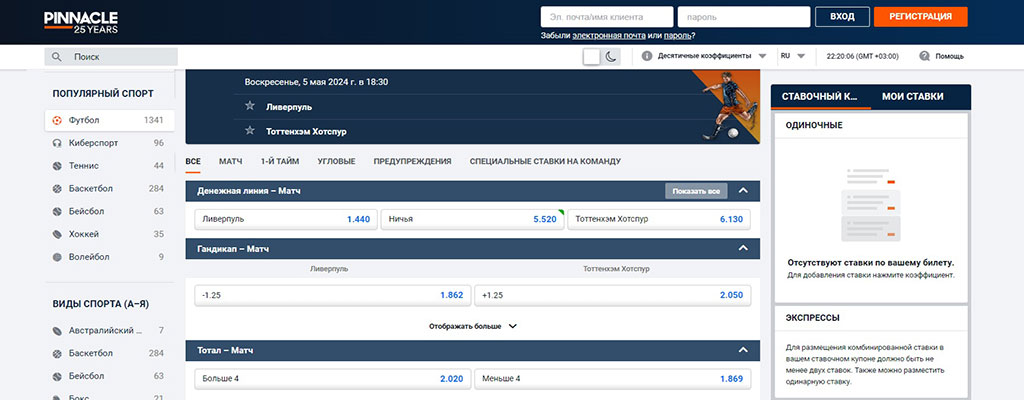This screenshot has height=400, width=1024.
Task: Open the Десятичные коэффициенты dropdown
Action: 712,56
